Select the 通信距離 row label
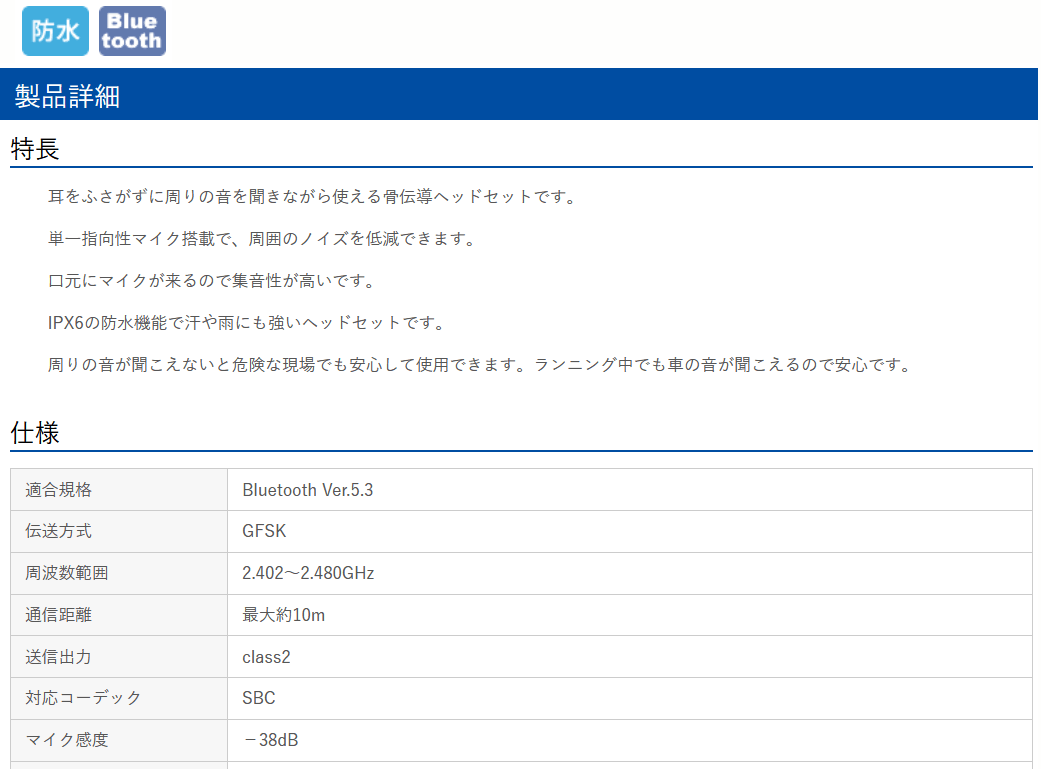Viewport: 1041px width, 769px height. click(x=60, y=615)
